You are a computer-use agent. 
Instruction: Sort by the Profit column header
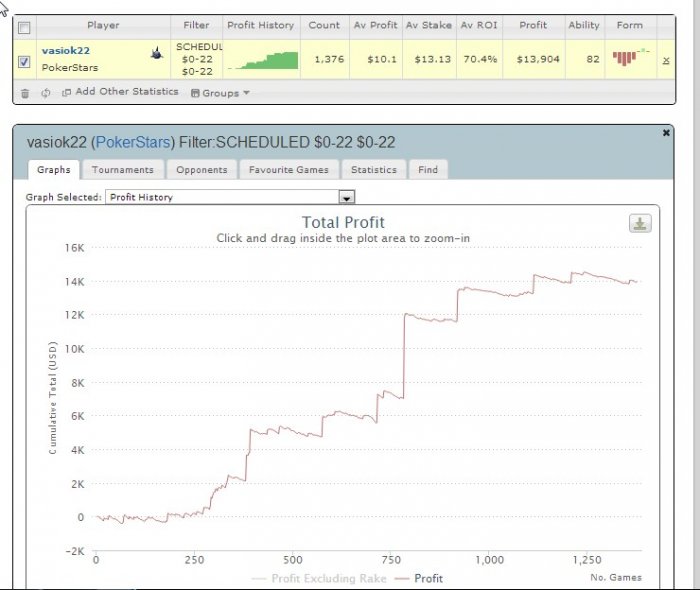pyautogui.click(x=533, y=25)
